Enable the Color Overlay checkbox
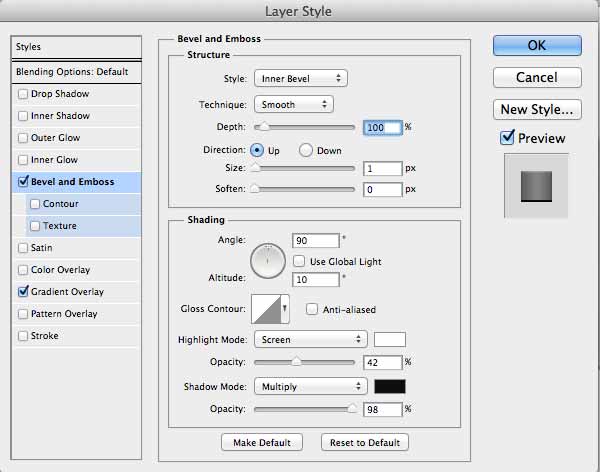The image size is (600, 472). 23,270
